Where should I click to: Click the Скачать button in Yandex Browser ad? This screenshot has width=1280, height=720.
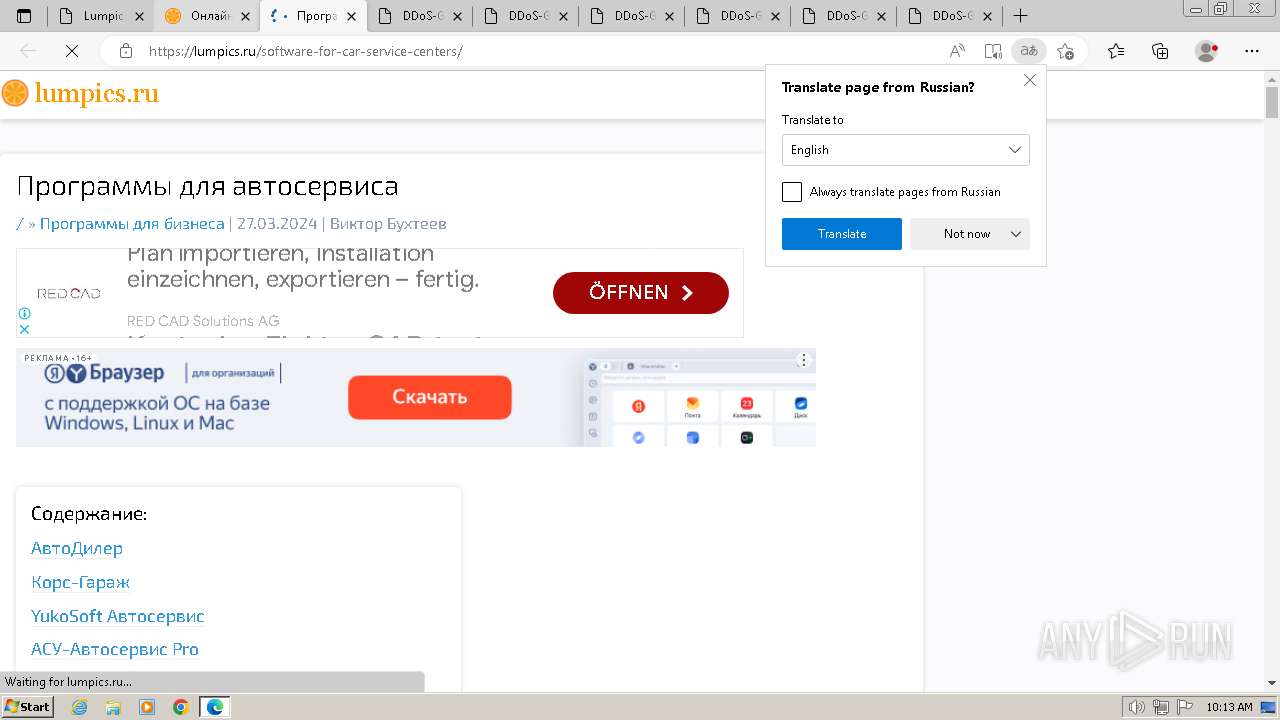click(x=430, y=397)
